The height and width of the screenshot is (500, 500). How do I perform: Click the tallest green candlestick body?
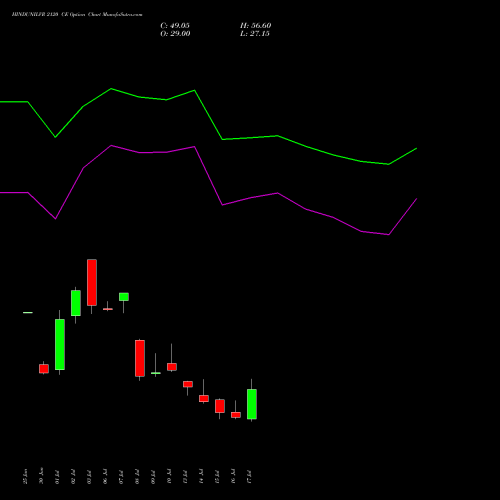pyautogui.click(x=60, y=344)
